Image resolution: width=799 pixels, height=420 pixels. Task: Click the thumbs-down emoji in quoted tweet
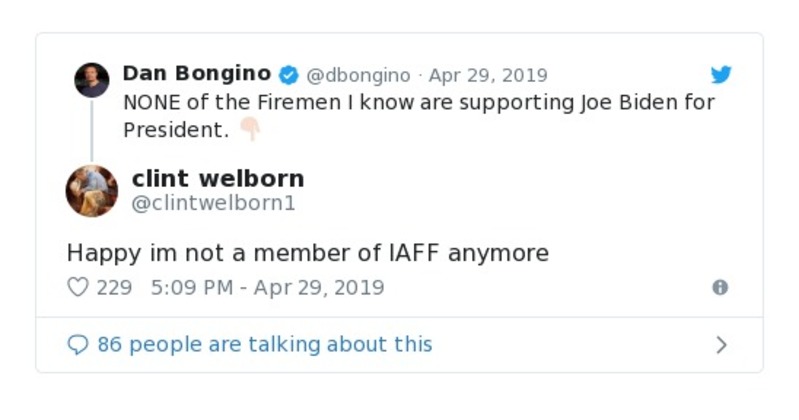249,131
